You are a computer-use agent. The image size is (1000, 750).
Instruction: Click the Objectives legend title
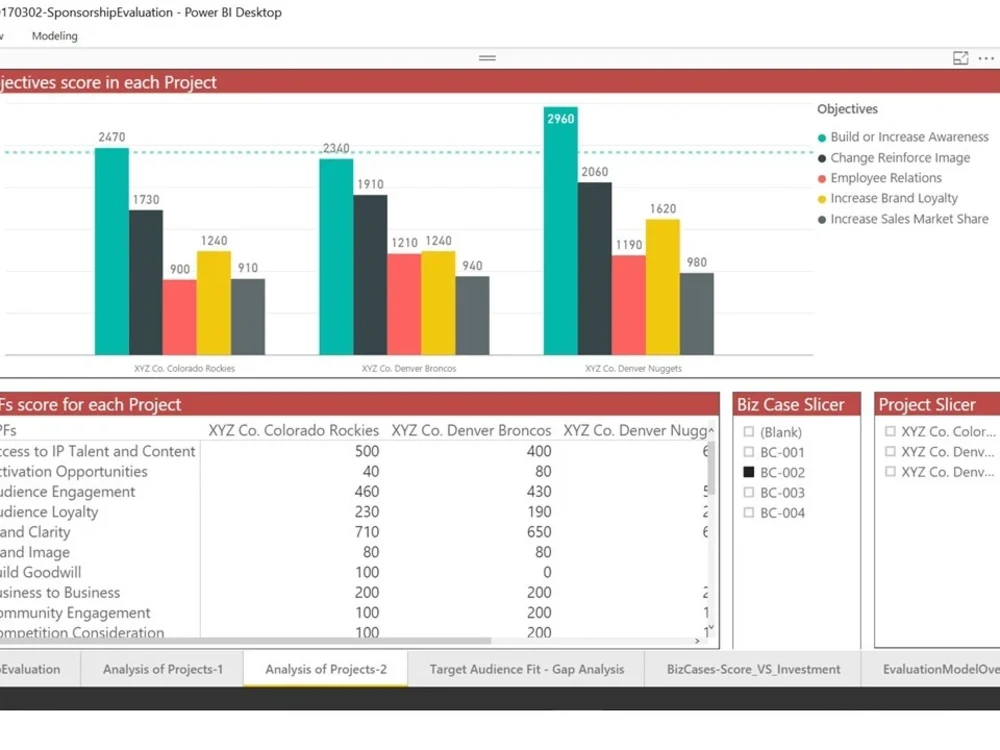click(x=848, y=109)
